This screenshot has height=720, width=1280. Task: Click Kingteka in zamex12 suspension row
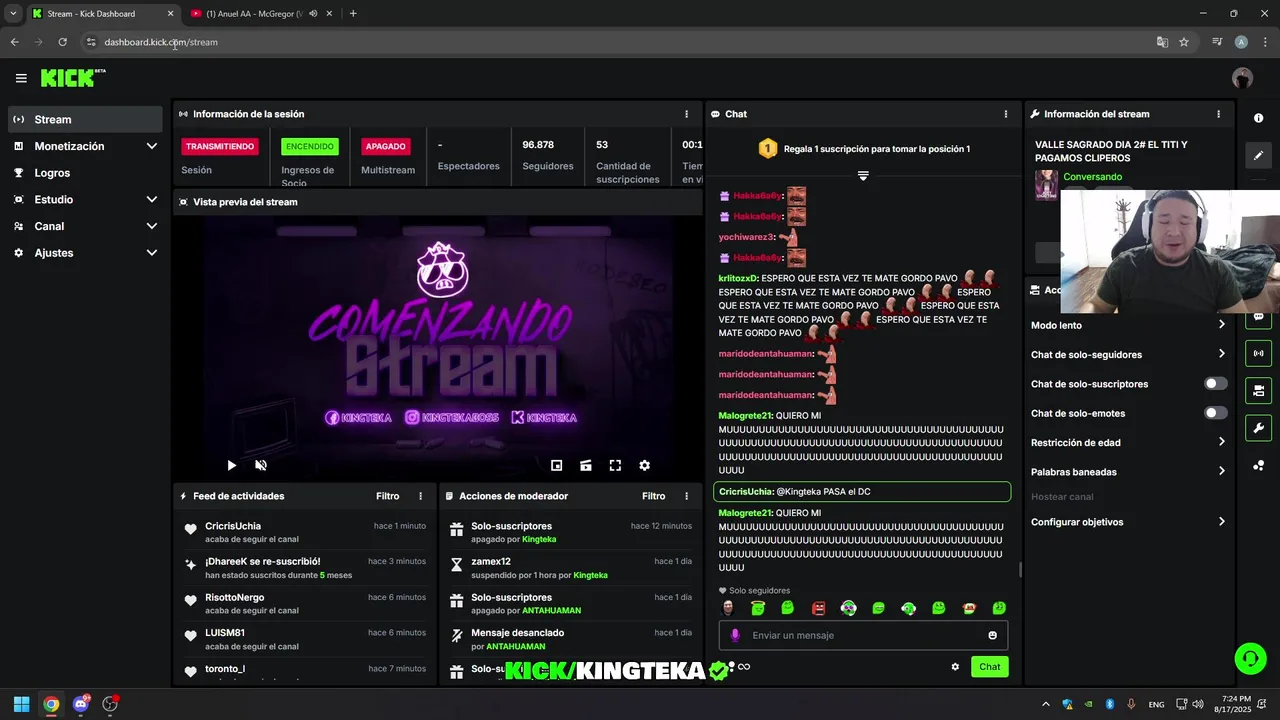point(591,575)
